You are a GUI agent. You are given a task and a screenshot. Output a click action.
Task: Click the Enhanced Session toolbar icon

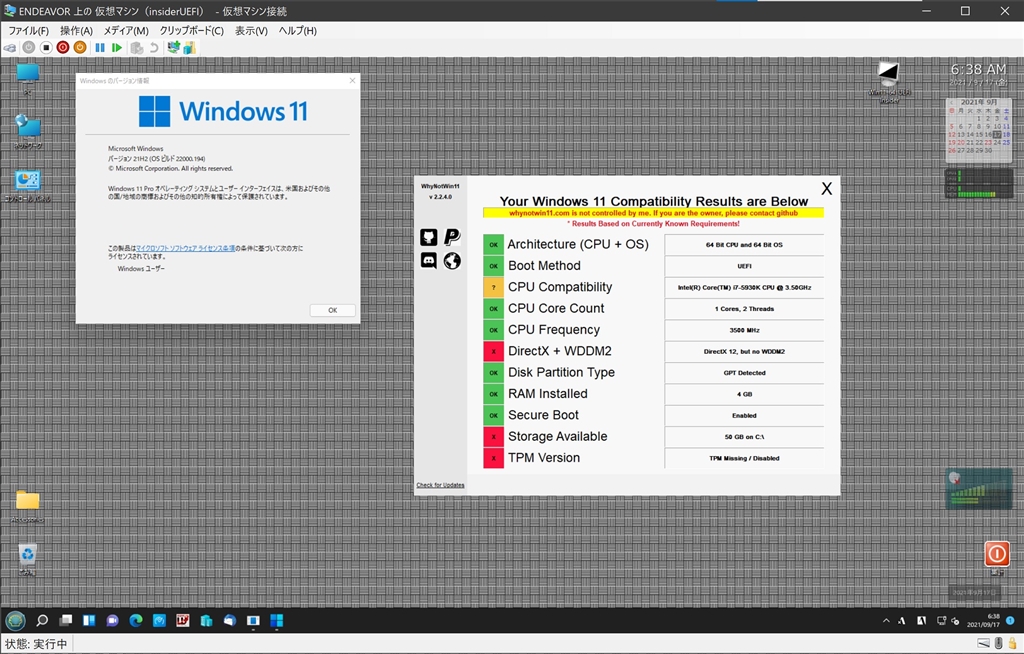click(x=173, y=48)
